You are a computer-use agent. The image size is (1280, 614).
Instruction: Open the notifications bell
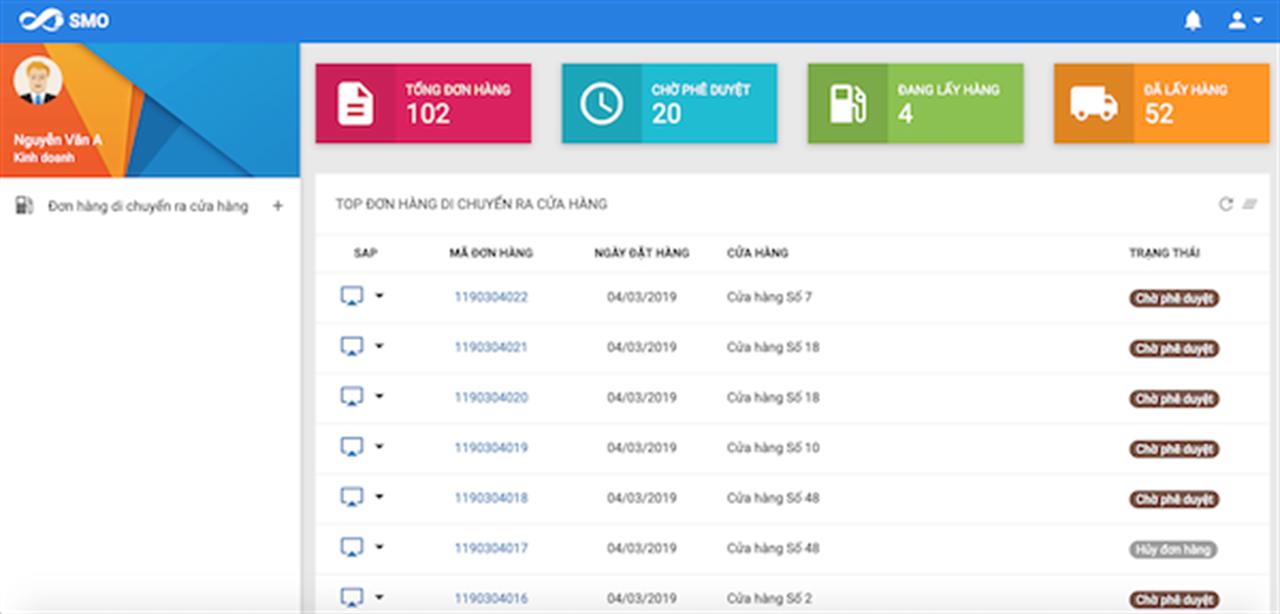[x=1192, y=21]
